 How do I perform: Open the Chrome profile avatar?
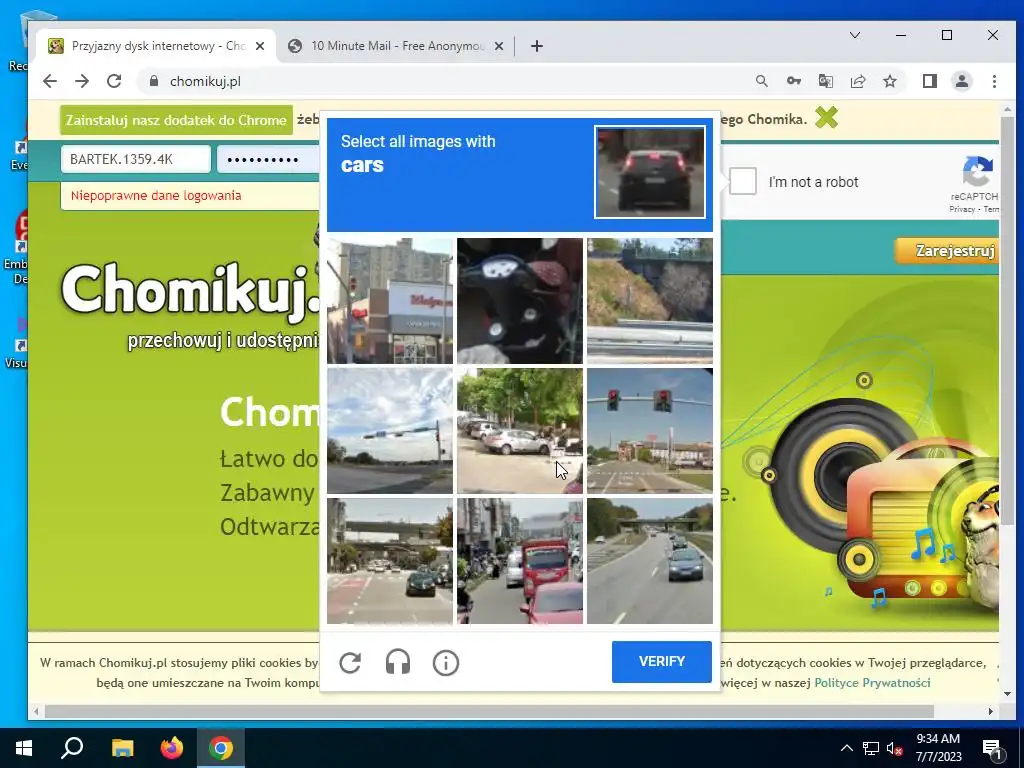(962, 81)
